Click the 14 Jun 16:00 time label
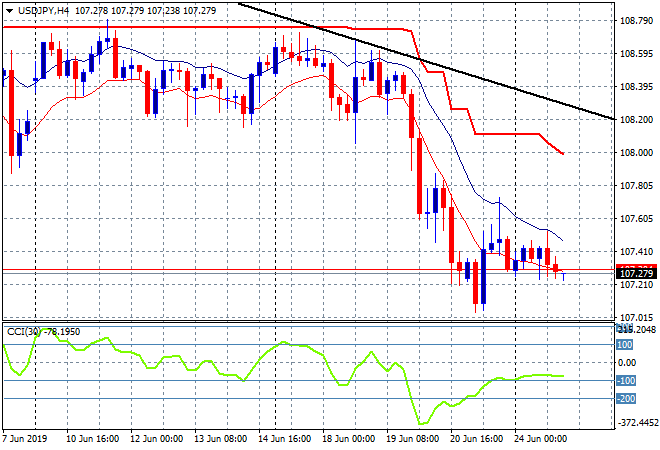 (x=285, y=439)
